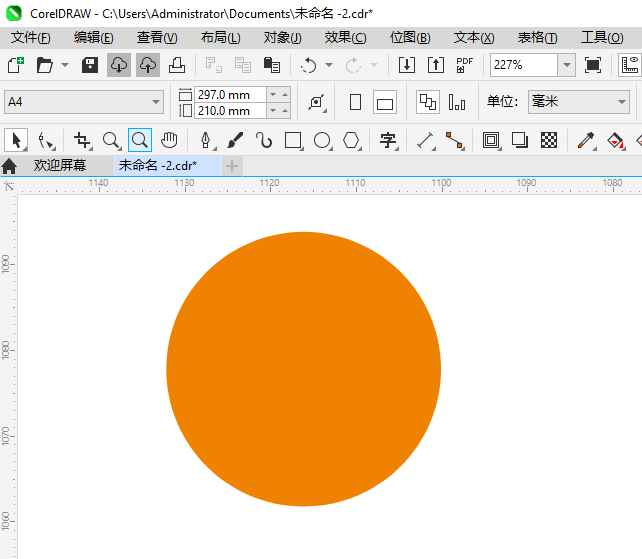Toggle full-screen preview button

[593, 65]
